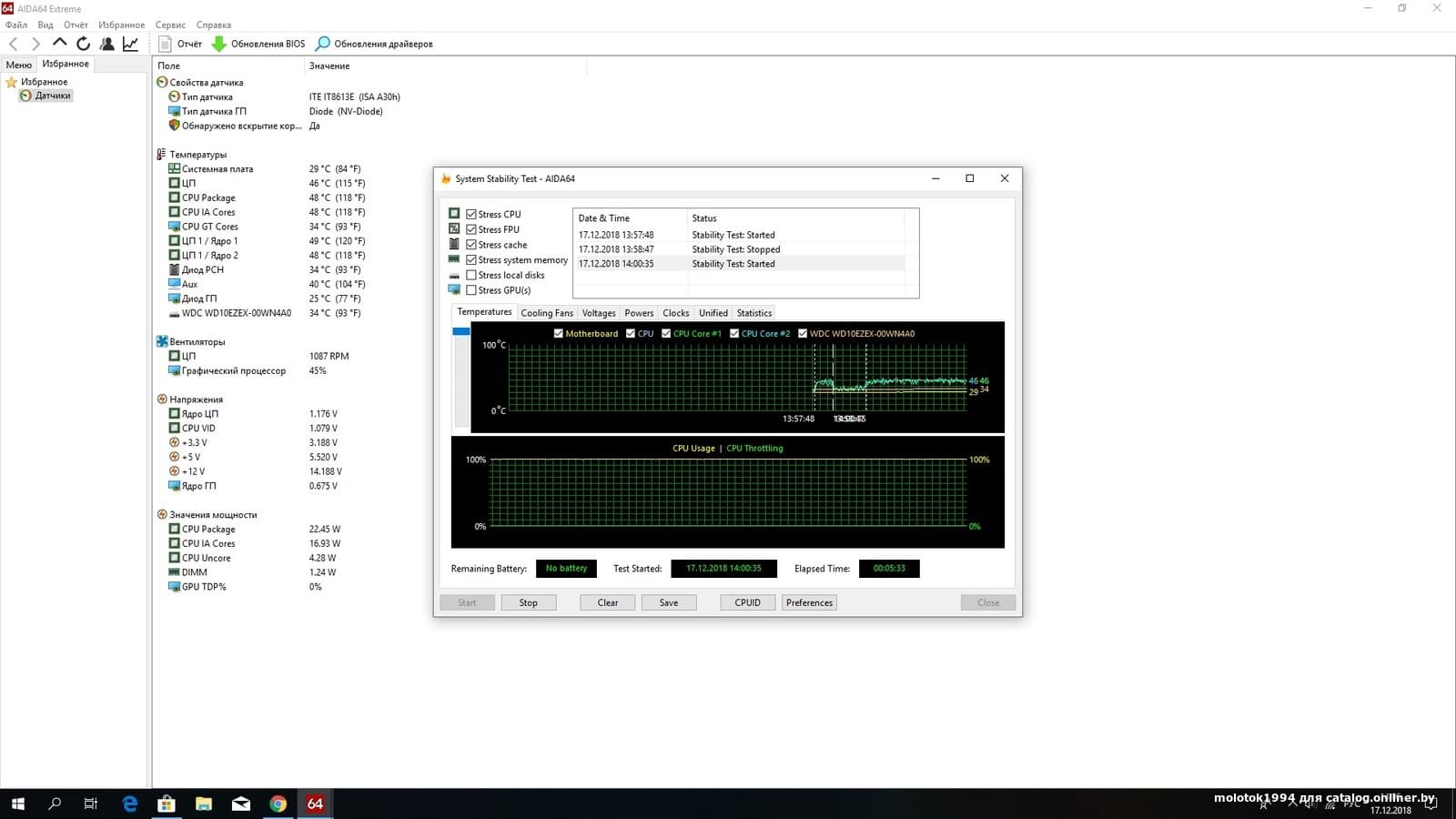
Task: Click the Stop button in stability test
Action: coord(529,602)
